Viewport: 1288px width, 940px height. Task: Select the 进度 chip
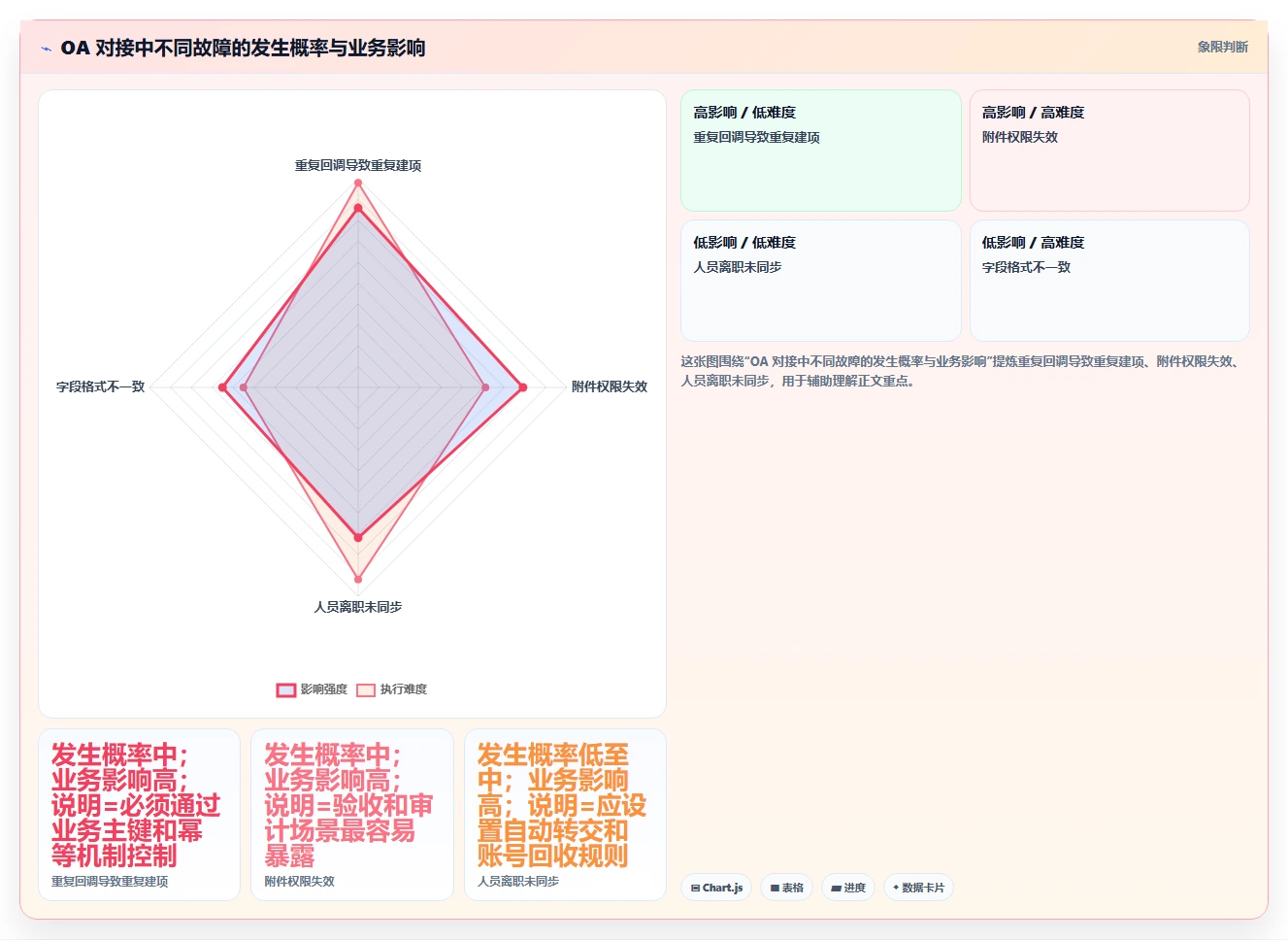848,888
